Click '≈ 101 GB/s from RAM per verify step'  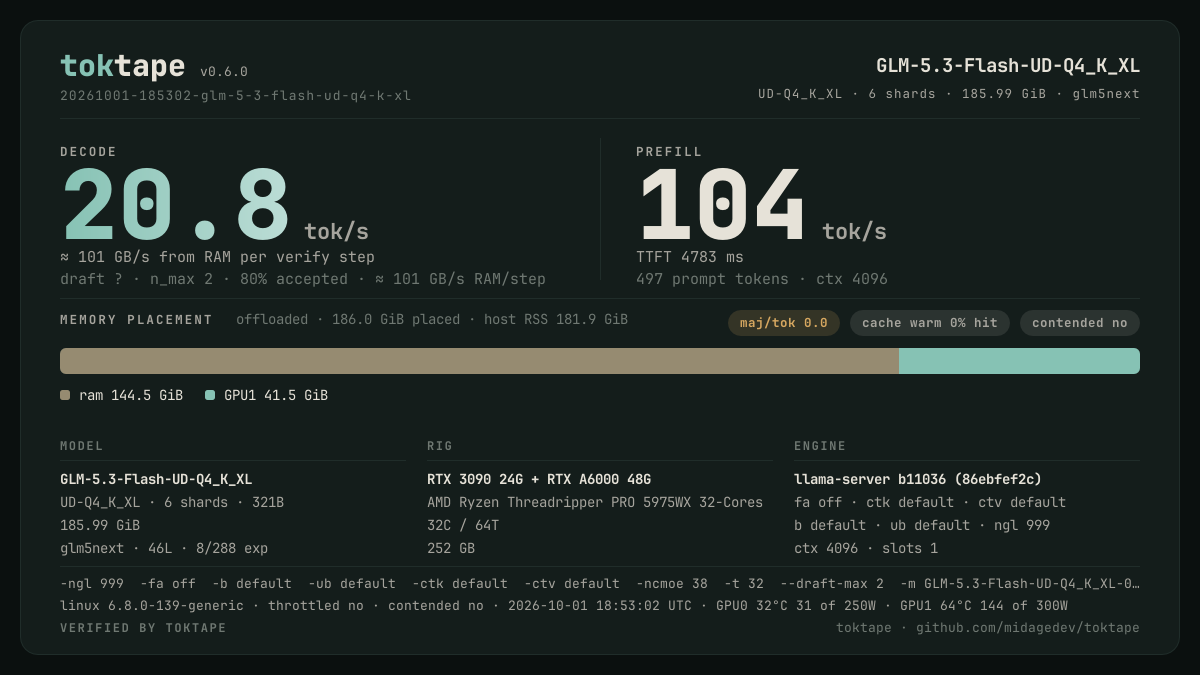click(217, 257)
